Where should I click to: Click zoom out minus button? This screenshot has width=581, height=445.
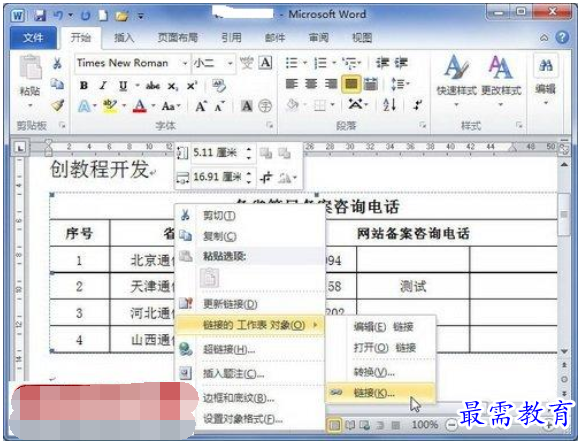(451, 425)
